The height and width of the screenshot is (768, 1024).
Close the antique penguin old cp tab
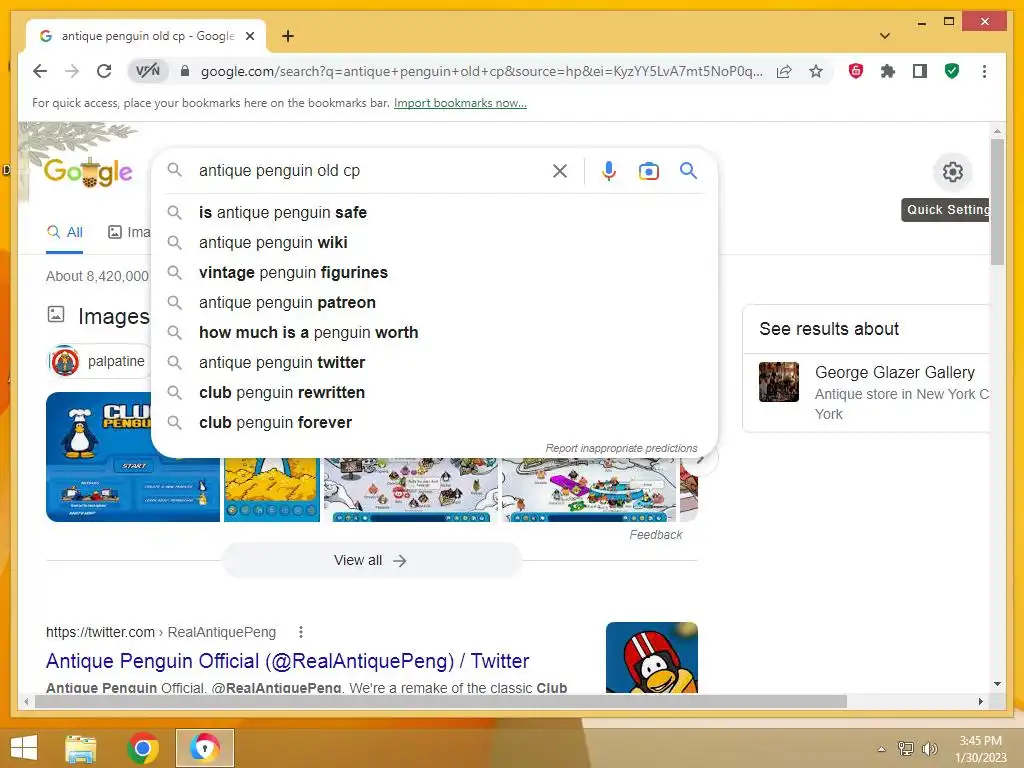249,36
